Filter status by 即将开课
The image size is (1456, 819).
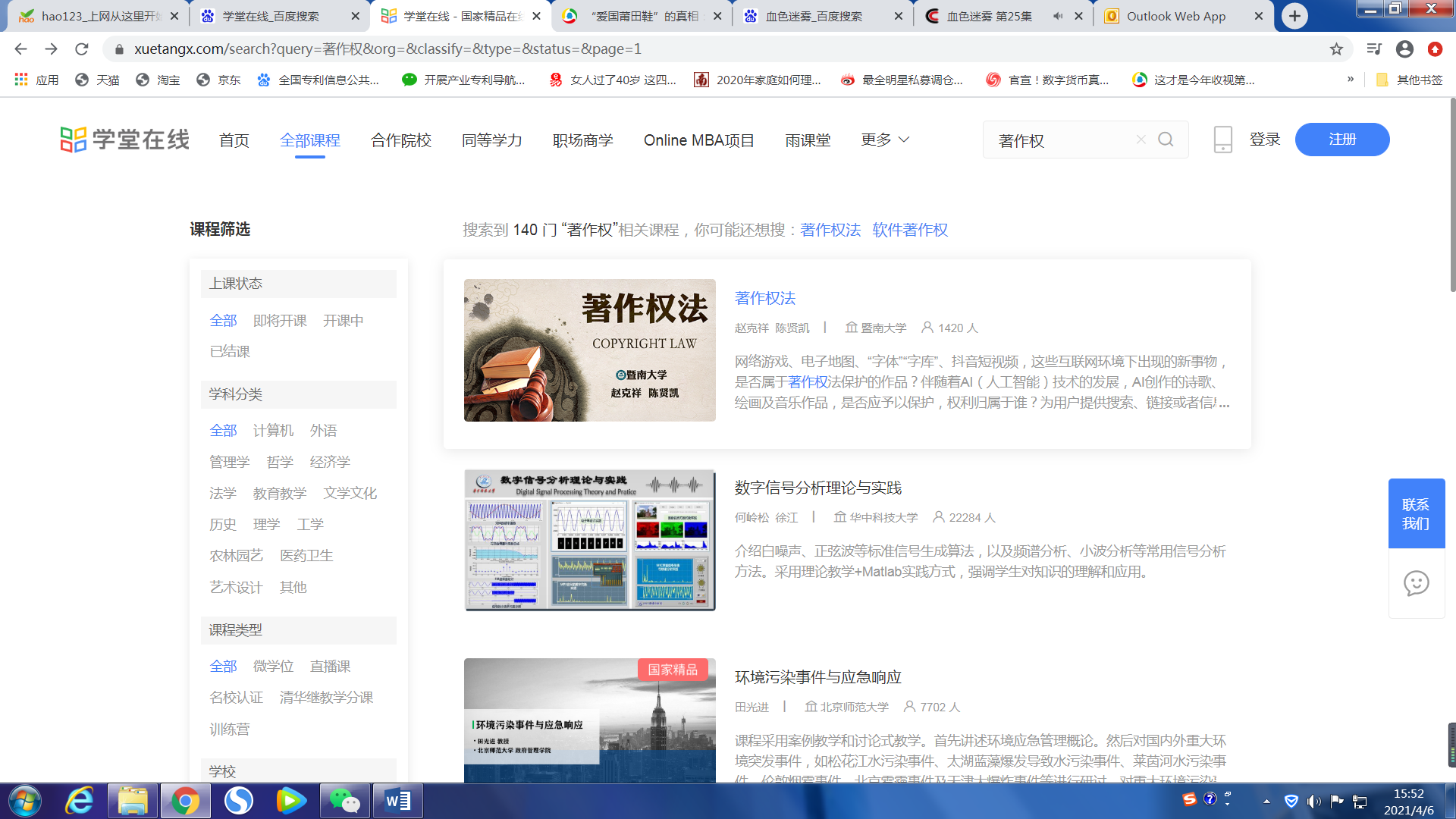[x=280, y=321]
